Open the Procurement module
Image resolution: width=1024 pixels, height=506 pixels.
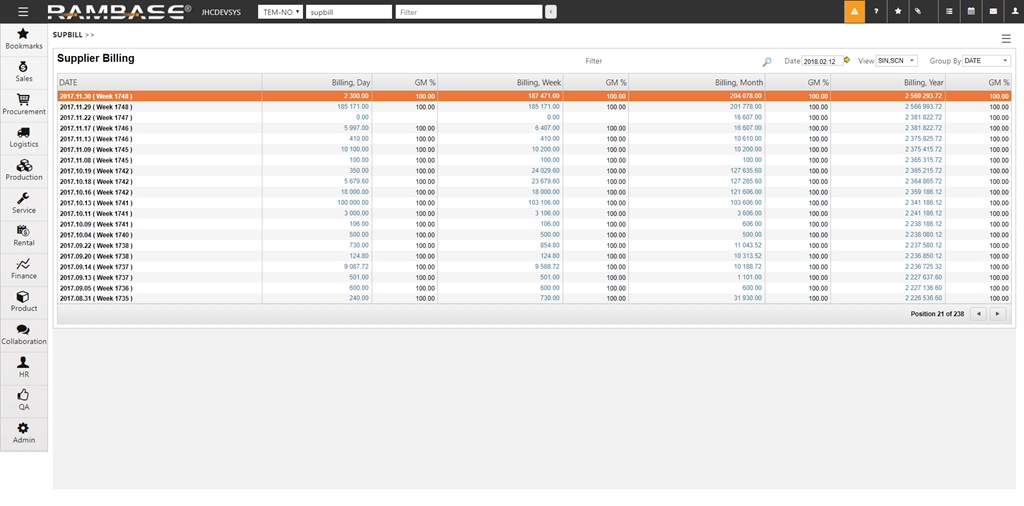coord(24,104)
